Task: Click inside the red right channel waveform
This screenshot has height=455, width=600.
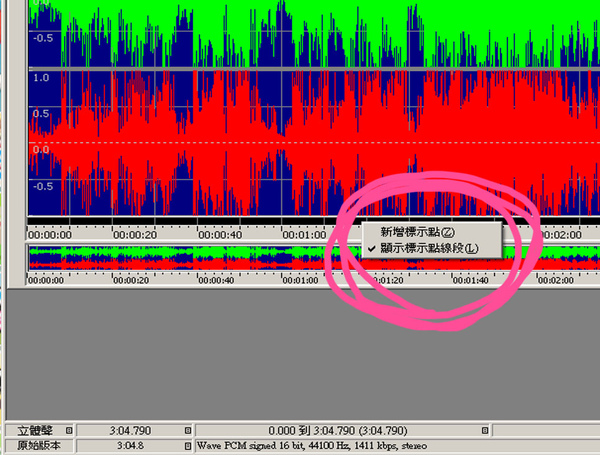Action: point(314,142)
